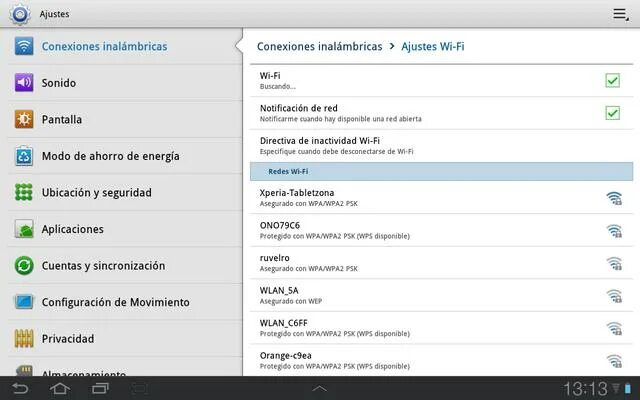Connect to the Xperia-Tabletzona network
The width and height of the screenshot is (640, 400).
pos(441,198)
